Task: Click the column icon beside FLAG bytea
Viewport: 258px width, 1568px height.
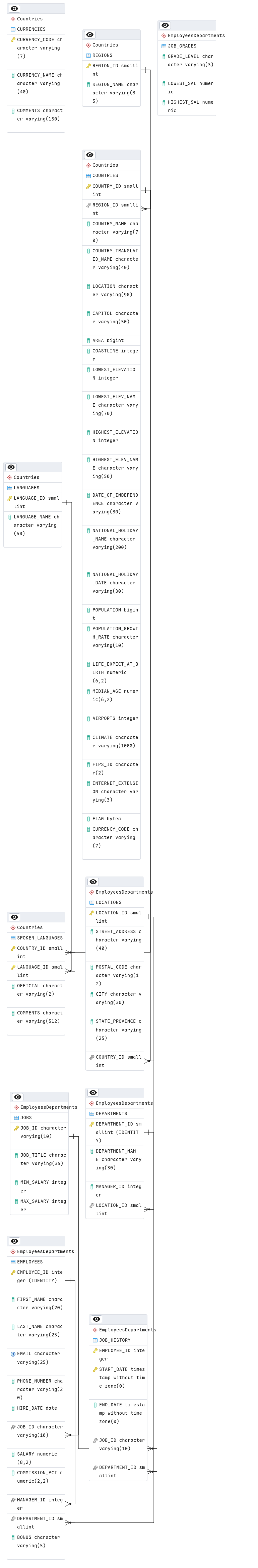Action: tap(88, 819)
